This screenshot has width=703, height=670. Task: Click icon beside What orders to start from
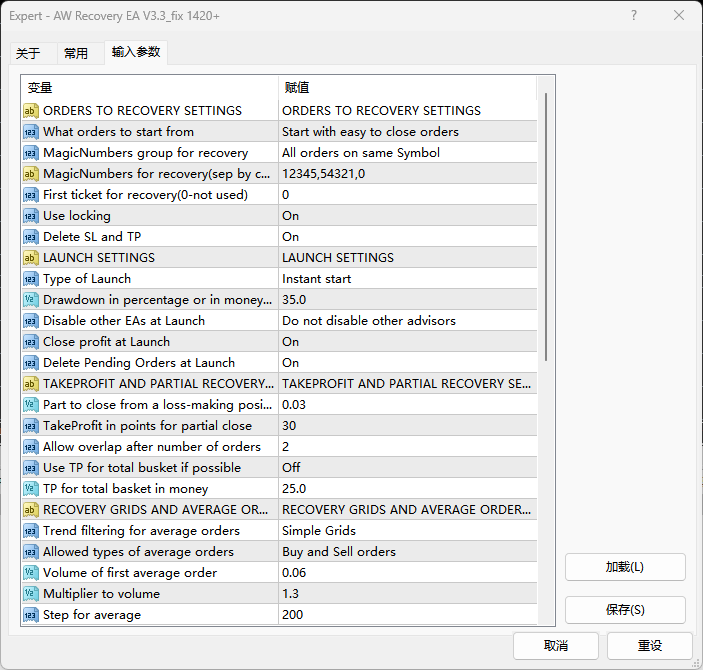point(30,131)
